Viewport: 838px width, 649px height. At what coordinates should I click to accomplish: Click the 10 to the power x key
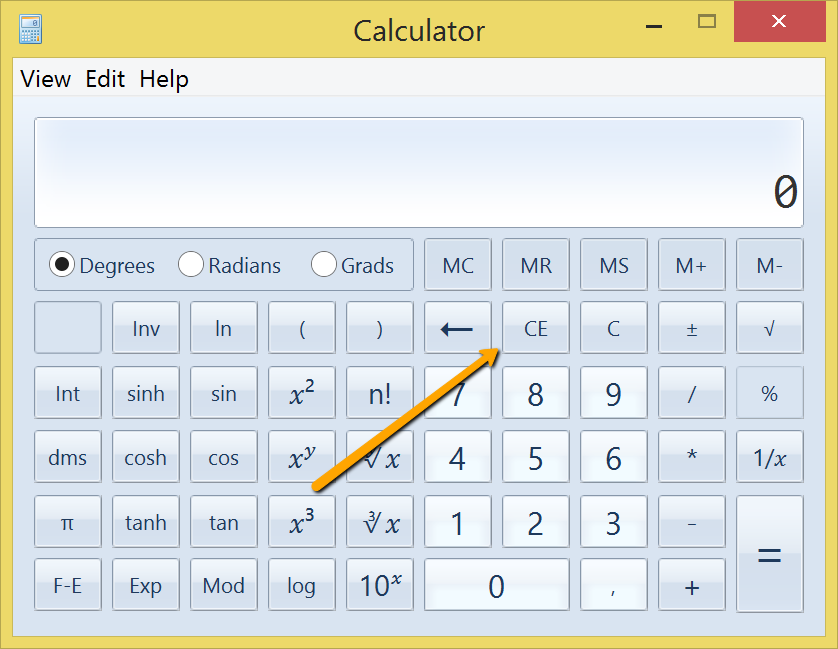tap(379, 586)
